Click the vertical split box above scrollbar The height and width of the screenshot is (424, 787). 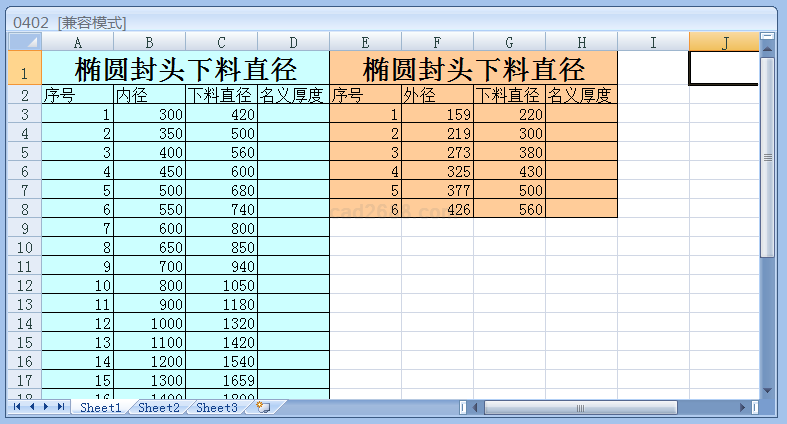tap(767, 36)
